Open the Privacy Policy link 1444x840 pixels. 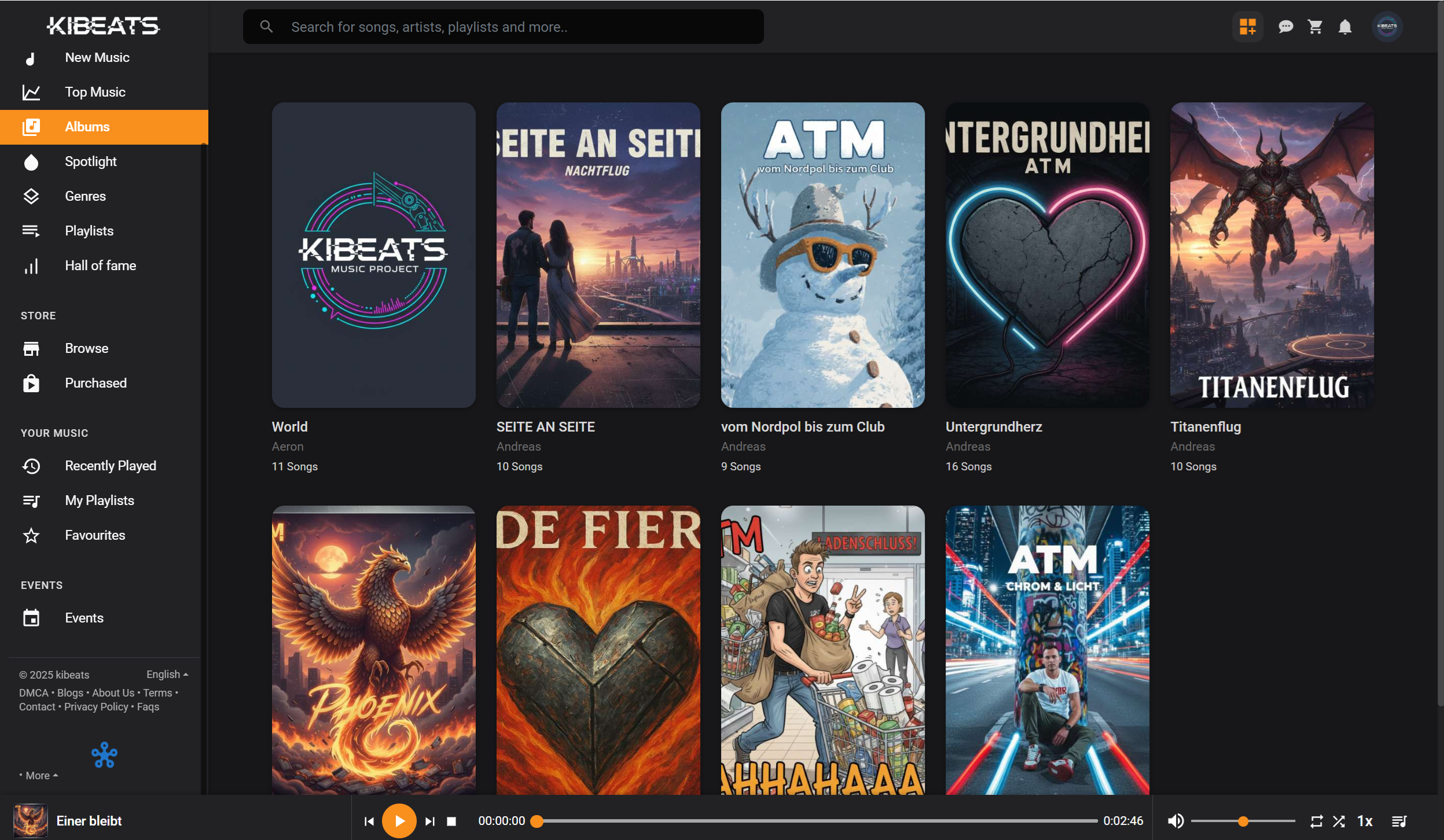96,707
